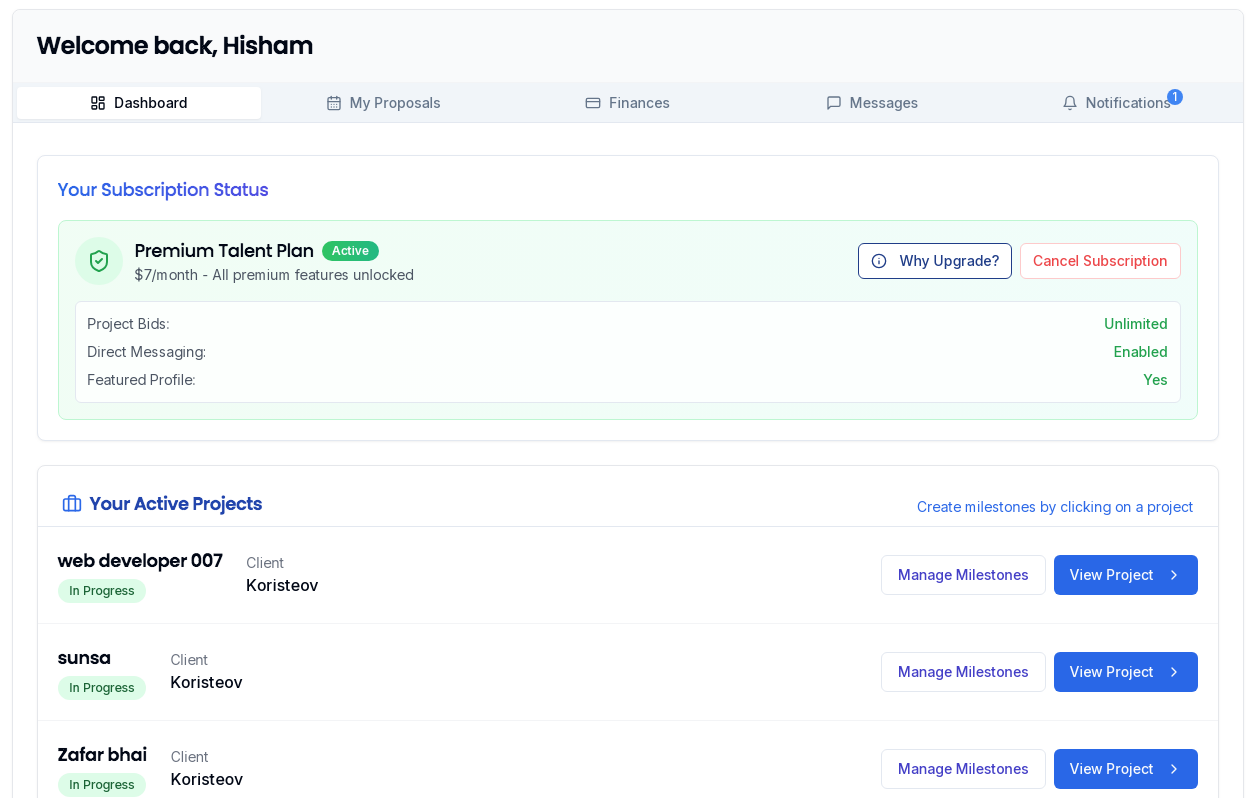Manage Milestones for web developer 007
This screenshot has width=1254, height=798.
[963, 575]
